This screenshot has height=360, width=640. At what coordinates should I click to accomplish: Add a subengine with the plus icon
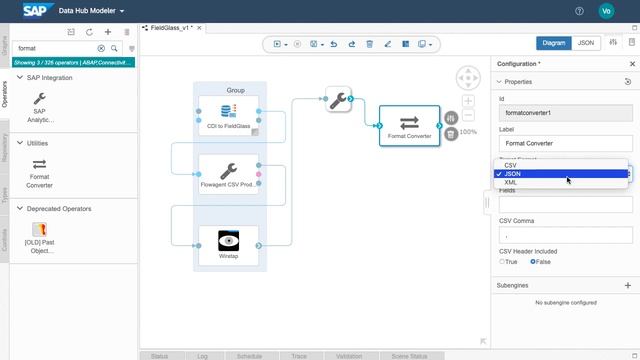pyautogui.click(x=628, y=285)
